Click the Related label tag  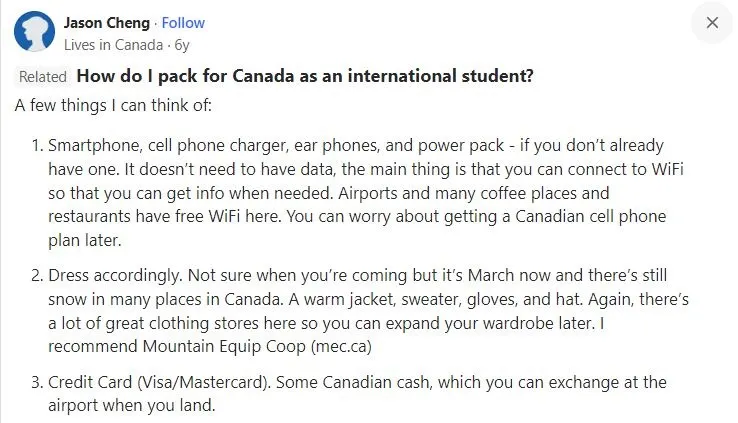43,76
